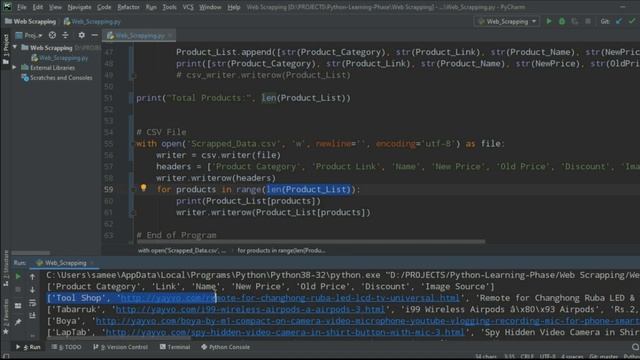The image size is (640, 360).
Task: Open the Web_Scrapping run configuration dropdown
Action: pos(507,21)
